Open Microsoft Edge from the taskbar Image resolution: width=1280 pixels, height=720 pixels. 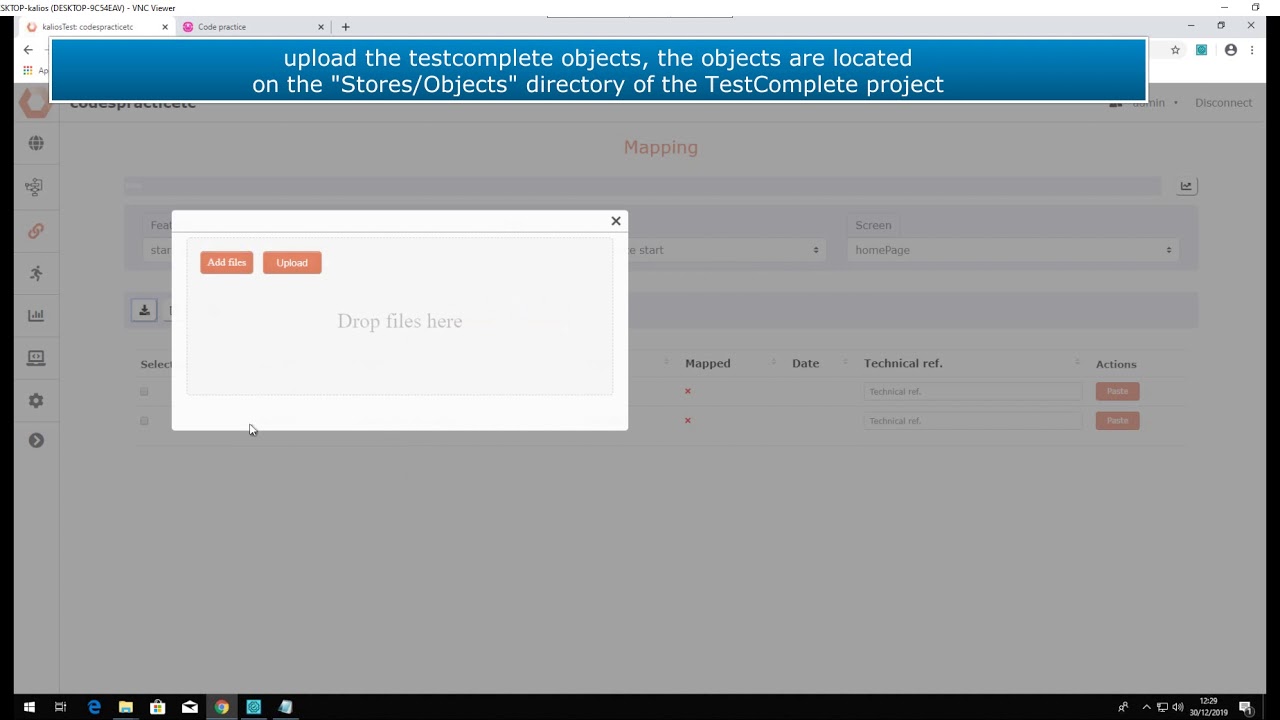coord(94,707)
